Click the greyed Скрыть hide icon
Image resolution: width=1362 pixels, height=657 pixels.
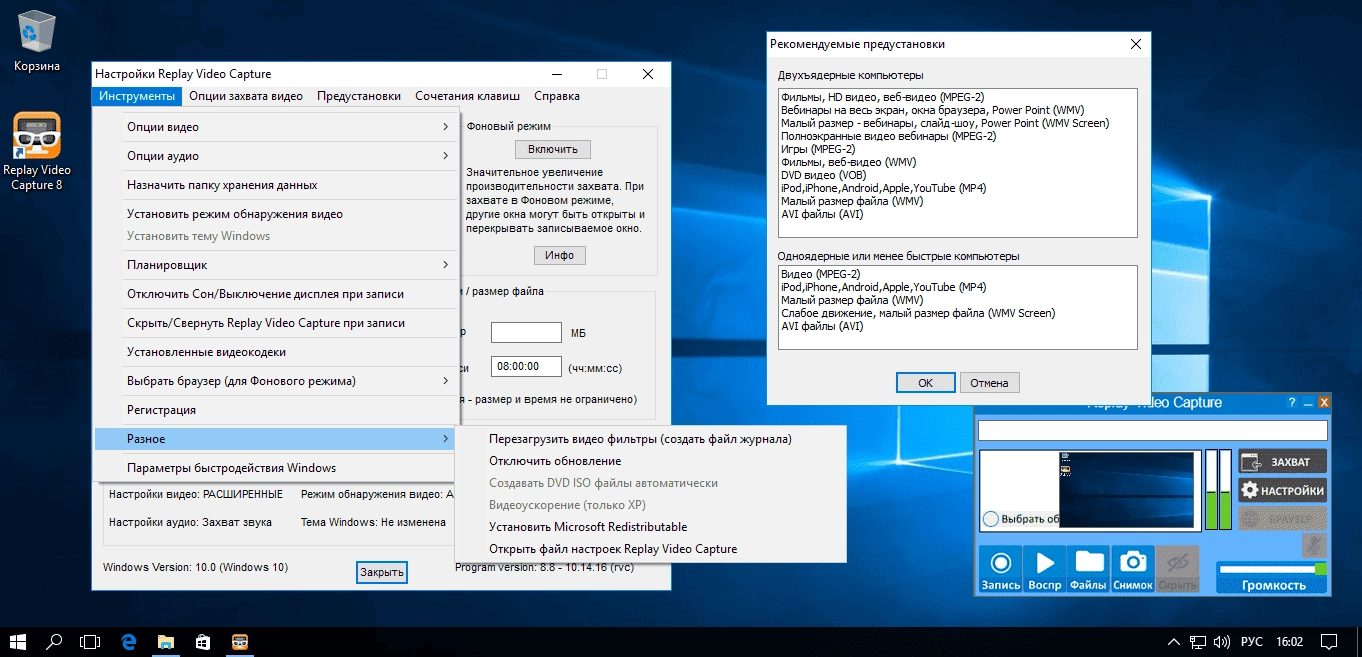(x=1177, y=569)
